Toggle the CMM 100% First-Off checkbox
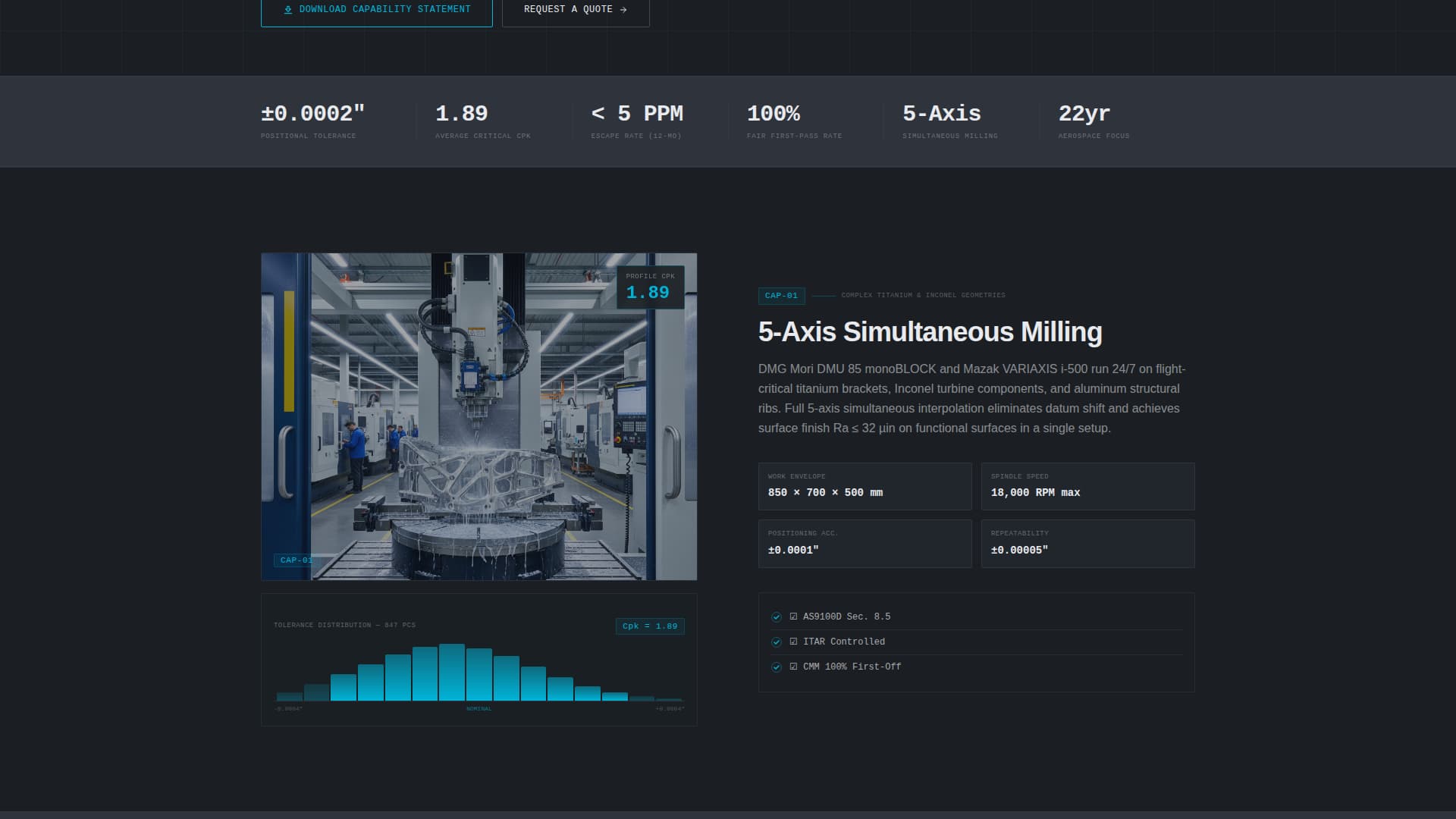This screenshot has width=1456, height=819. click(x=794, y=667)
